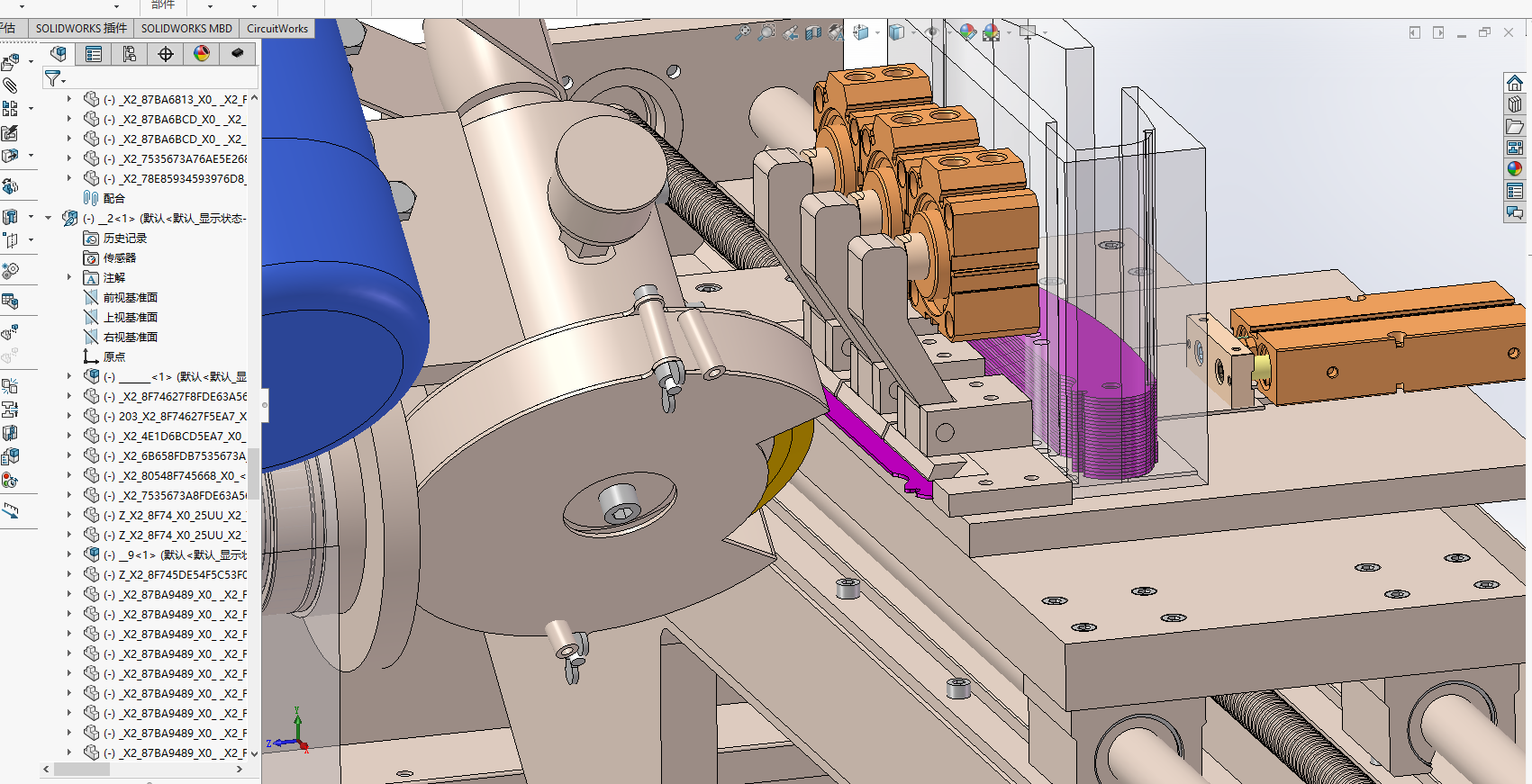Expand the 203_X2_8F74627F5EA7 component node

point(69,416)
